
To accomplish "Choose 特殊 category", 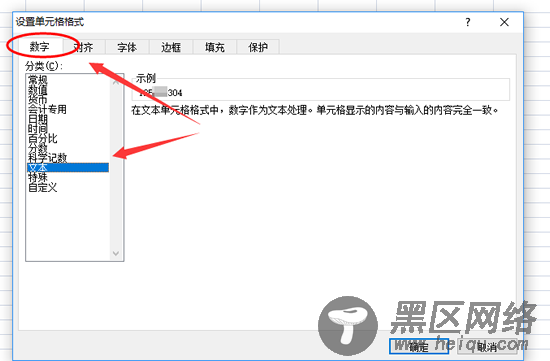I will pos(68,177).
